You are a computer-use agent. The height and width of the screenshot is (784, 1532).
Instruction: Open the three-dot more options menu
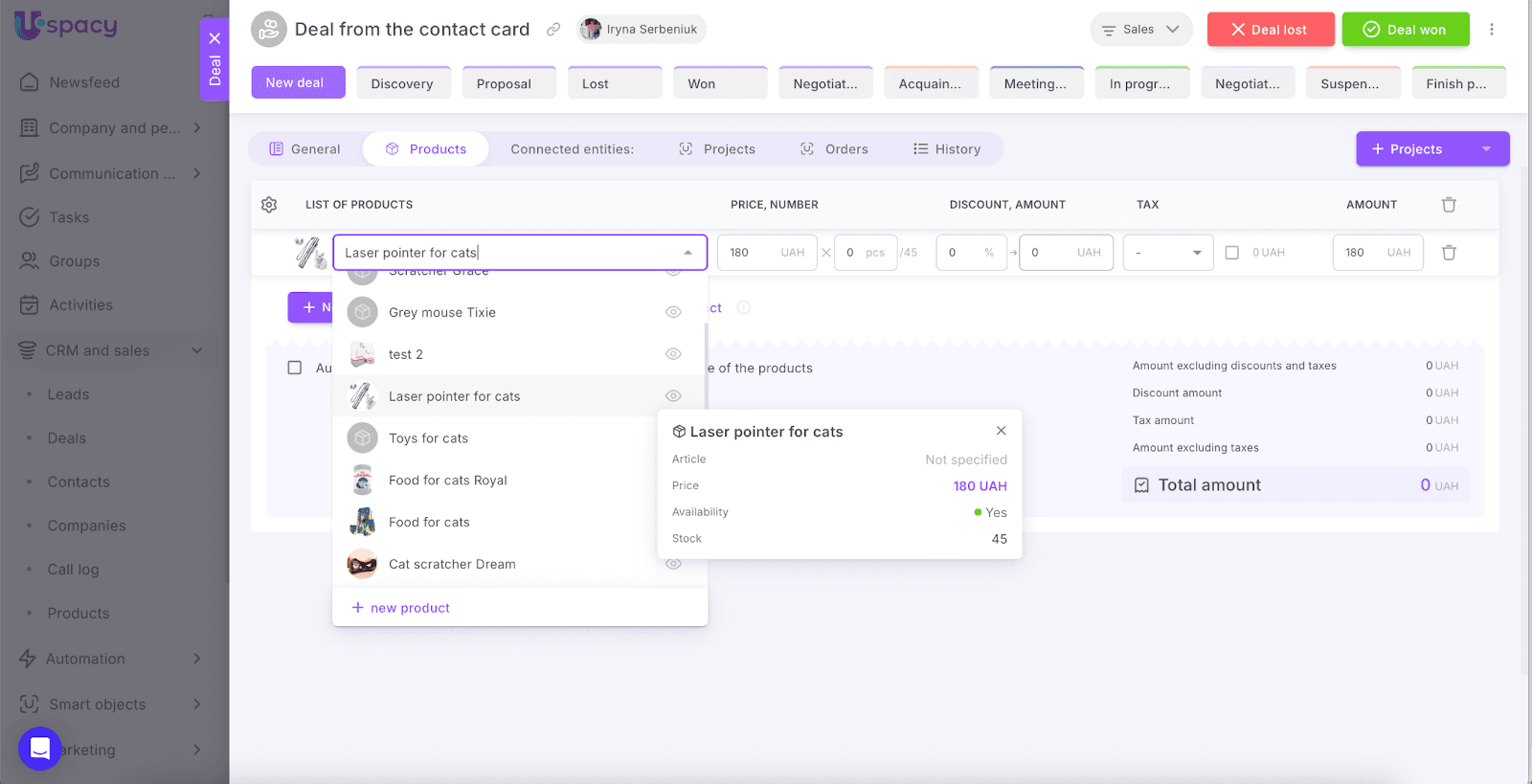tap(1491, 30)
